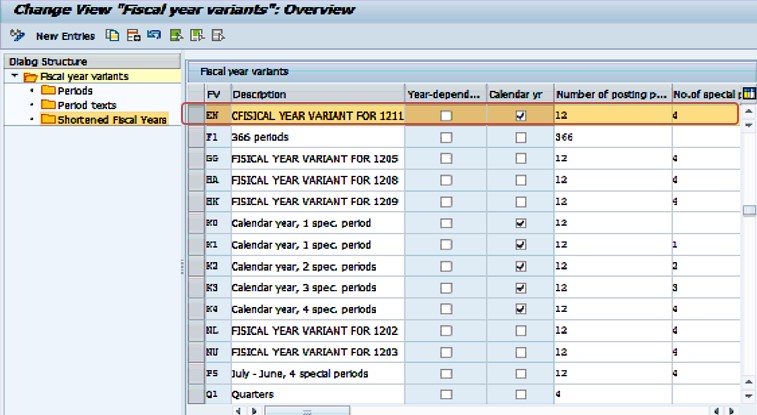Click the bottom-right horizontal scroll right arrow
757x415 pixels.
[732, 411]
